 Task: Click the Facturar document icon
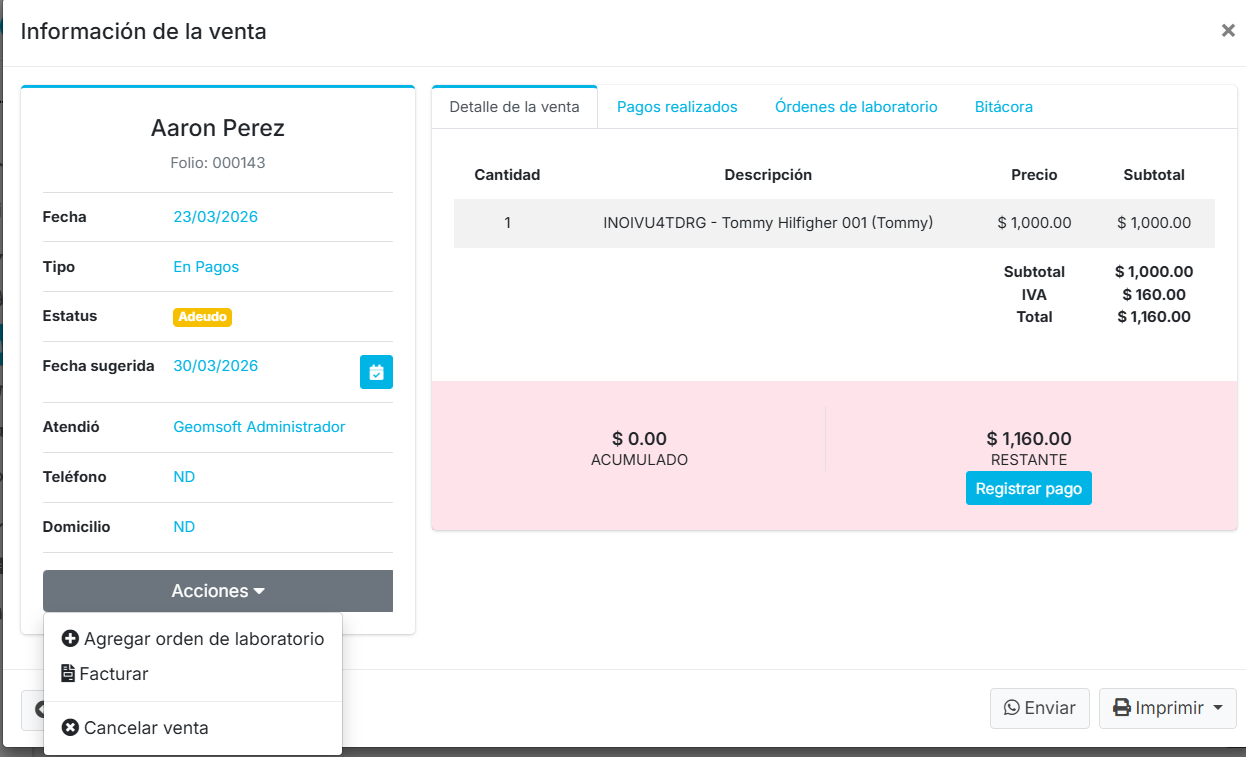click(68, 674)
